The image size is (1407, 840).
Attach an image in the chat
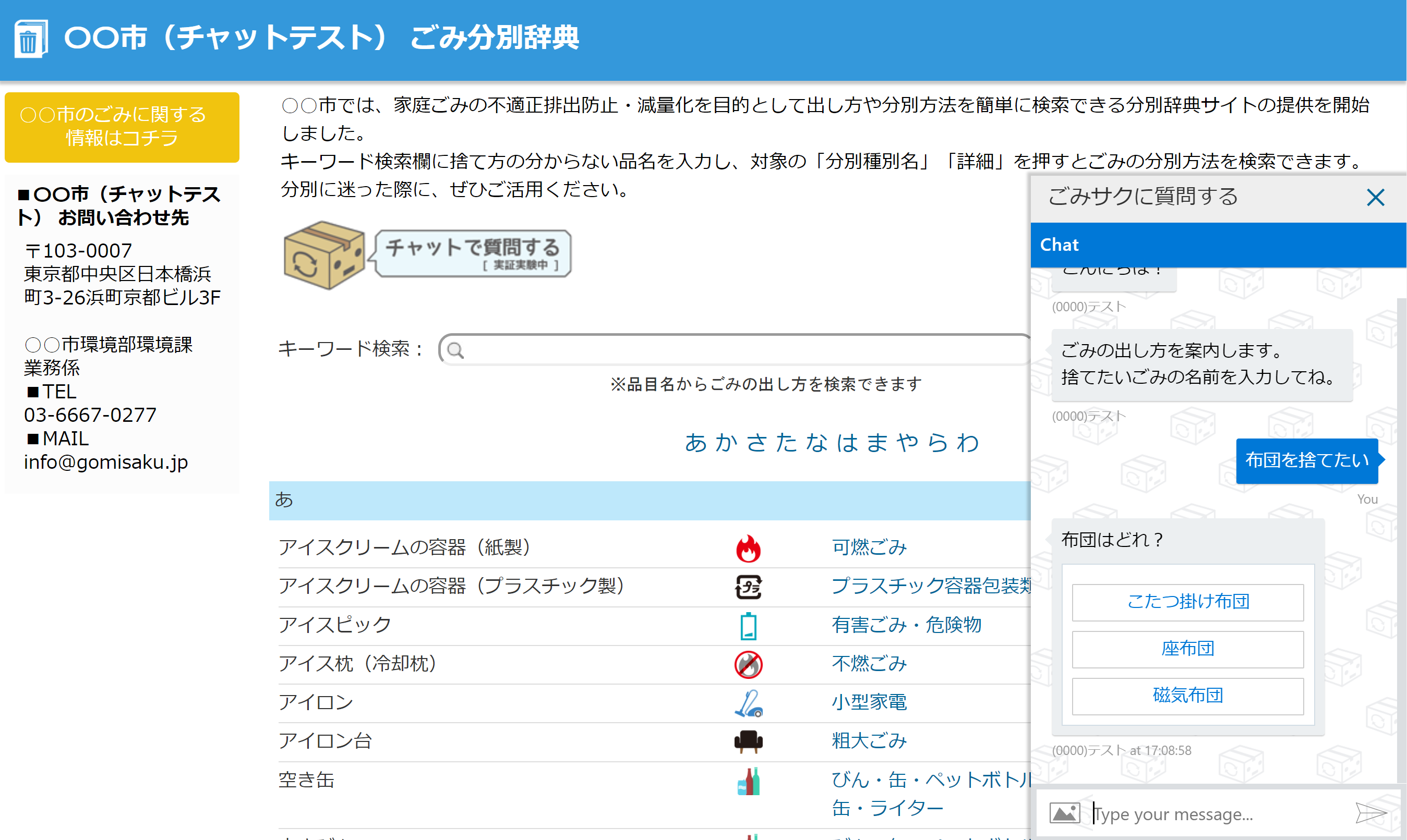pyautogui.click(x=1064, y=813)
